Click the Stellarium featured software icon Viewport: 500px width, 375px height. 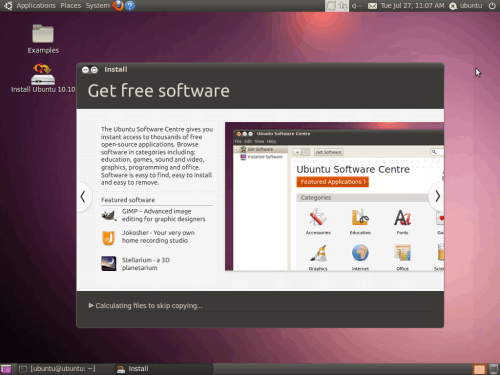point(109,263)
